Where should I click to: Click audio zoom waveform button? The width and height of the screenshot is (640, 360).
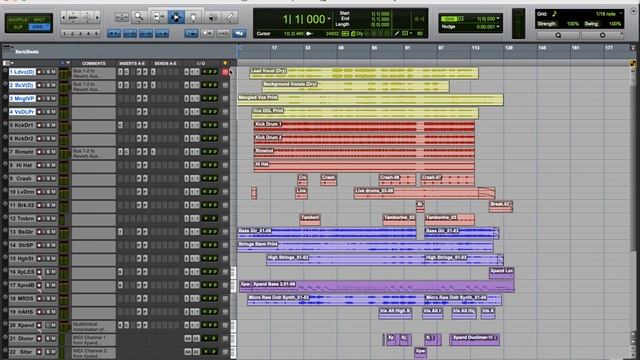click(x=73, y=17)
